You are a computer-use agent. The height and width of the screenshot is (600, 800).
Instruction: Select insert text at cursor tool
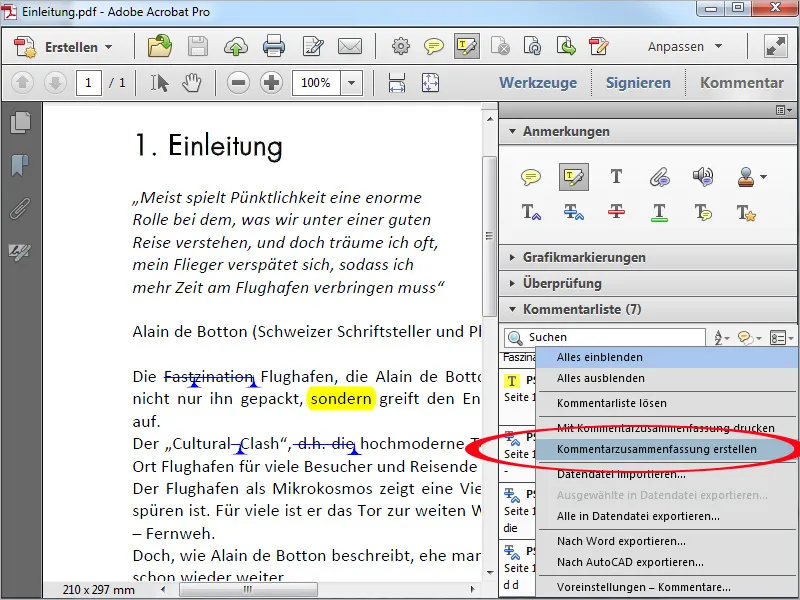(531, 212)
